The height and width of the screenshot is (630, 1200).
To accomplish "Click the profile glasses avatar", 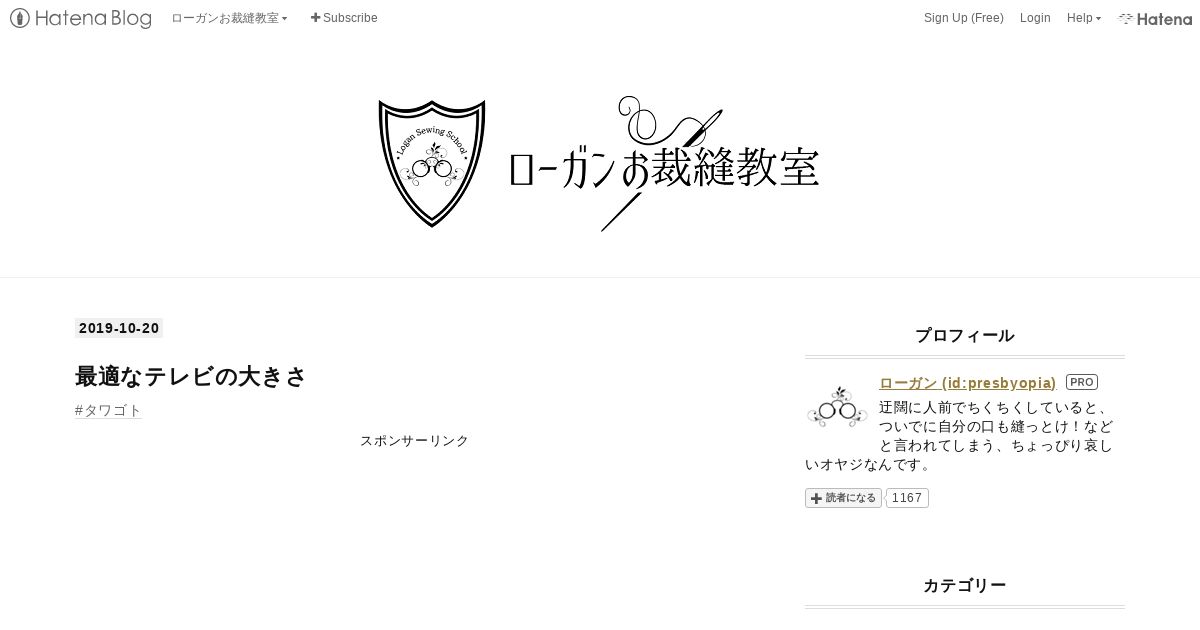I will tap(837, 407).
